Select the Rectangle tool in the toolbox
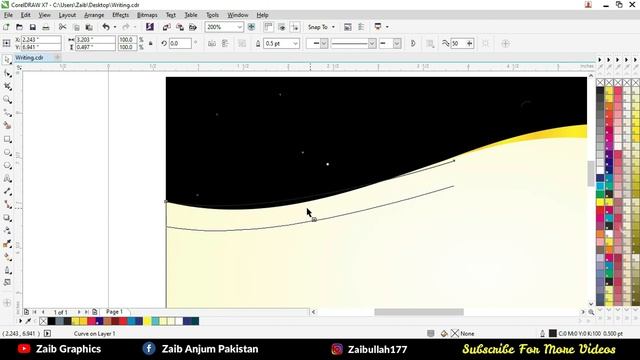The height and width of the screenshot is (360, 640). [7, 139]
